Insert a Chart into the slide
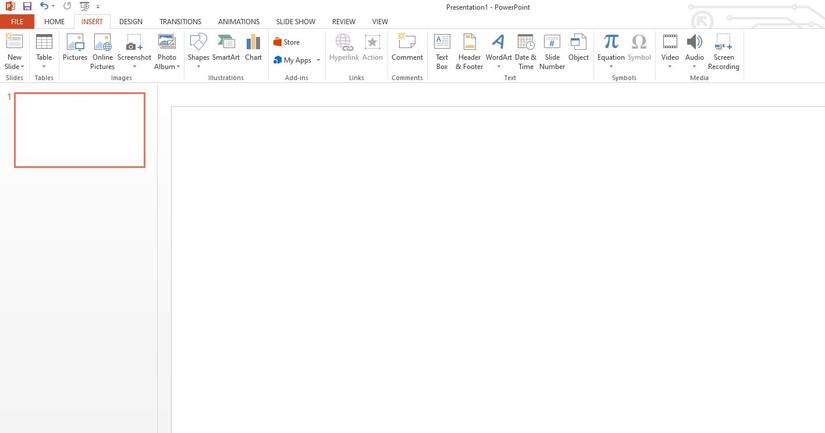Screen dimensions: 825x433 [x=253, y=47]
